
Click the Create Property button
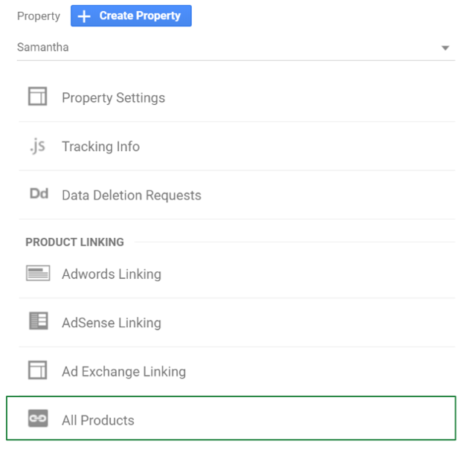[x=131, y=16]
